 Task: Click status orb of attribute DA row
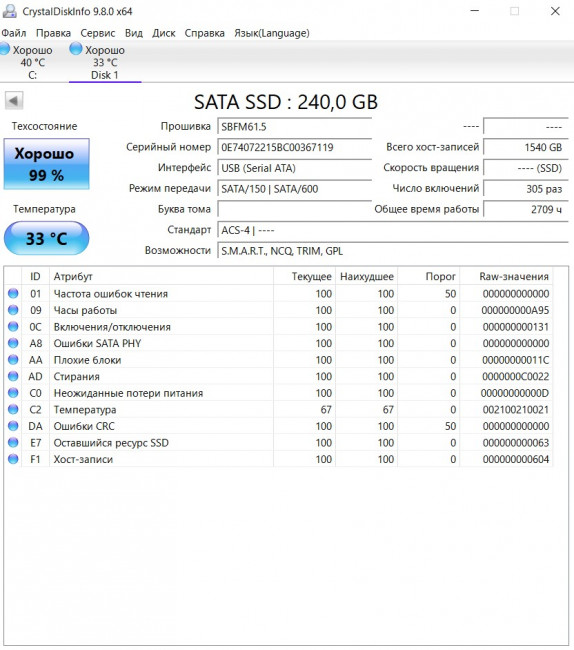[13, 426]
